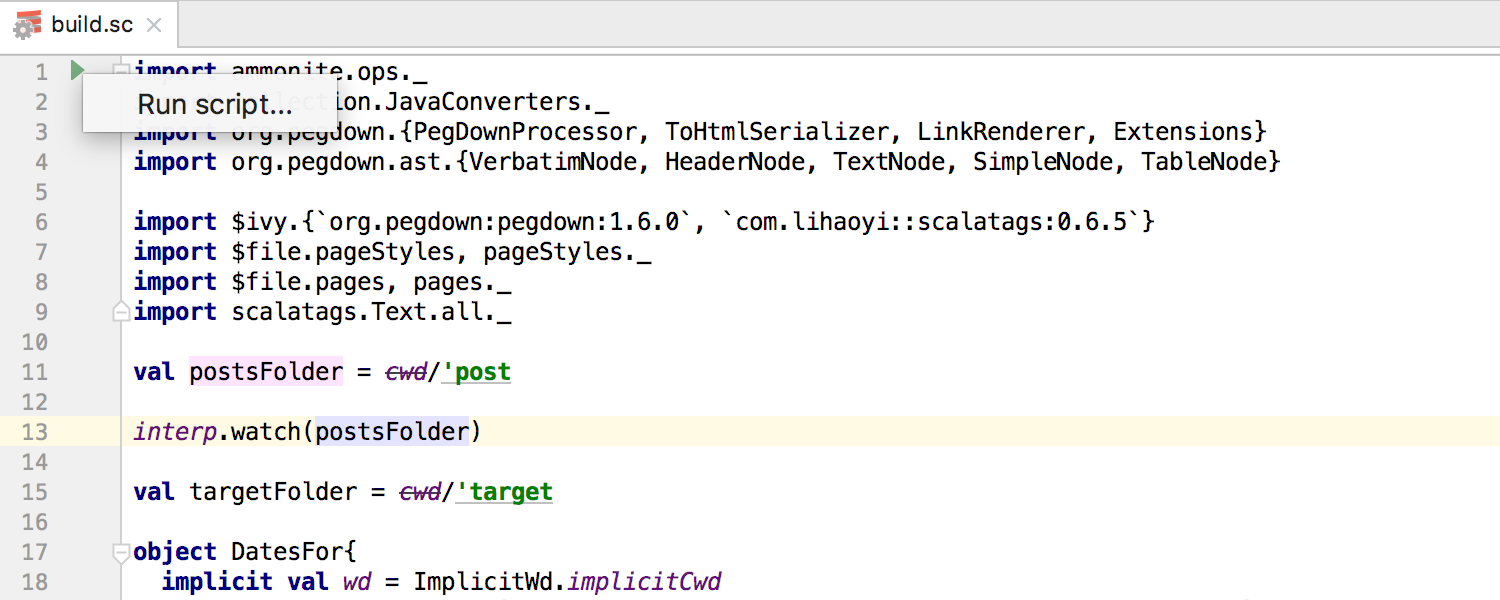1500x600 pixels.
Task: Place cursor on interp identifier
Action: tap(174, 432)
